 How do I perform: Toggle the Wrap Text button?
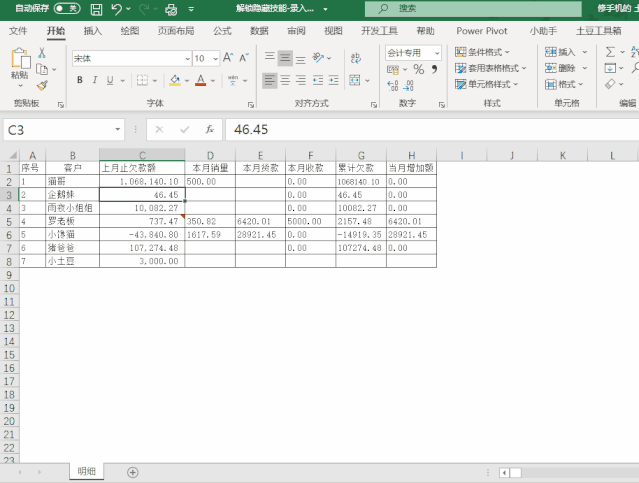pos(355,58)
